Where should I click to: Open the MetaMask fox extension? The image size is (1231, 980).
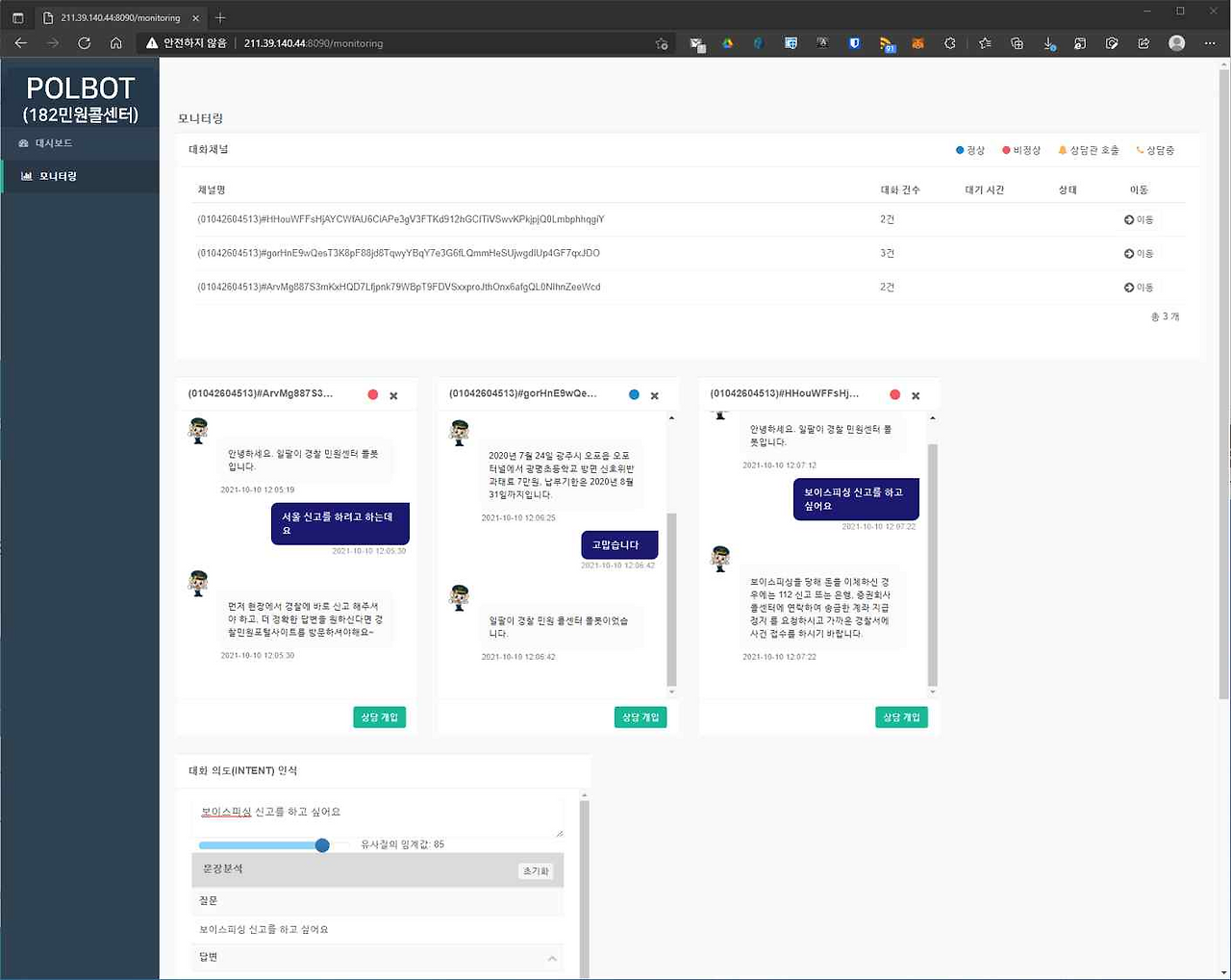pyautogui.click(x=917, y=43)
